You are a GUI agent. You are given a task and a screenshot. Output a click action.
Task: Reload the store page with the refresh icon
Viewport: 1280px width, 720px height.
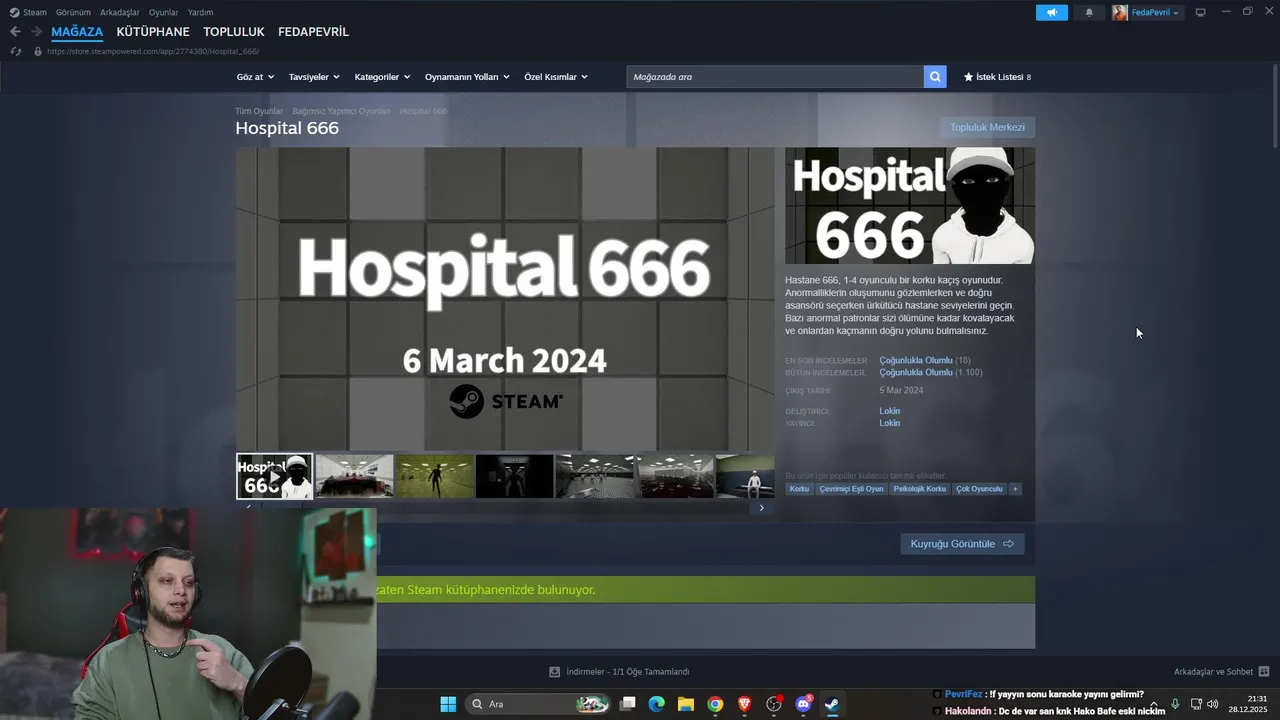point(15,51)
